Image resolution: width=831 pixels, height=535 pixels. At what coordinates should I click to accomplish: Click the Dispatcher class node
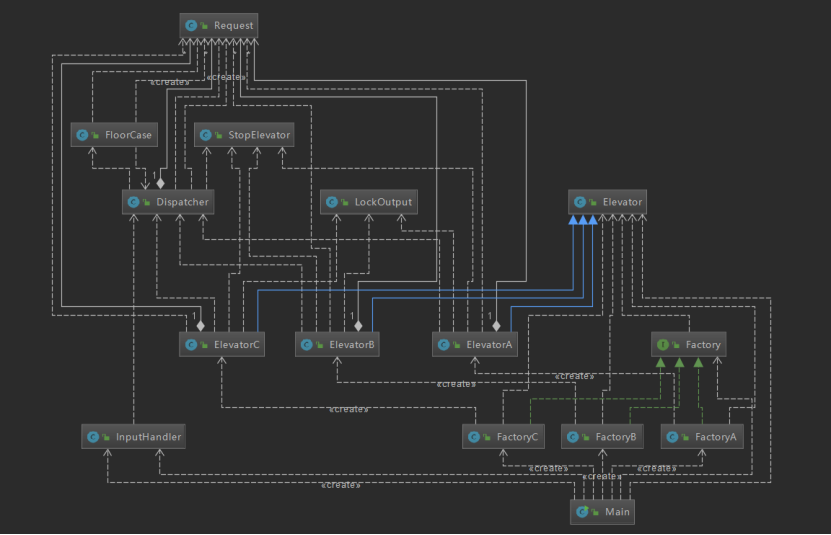(168, 202)
